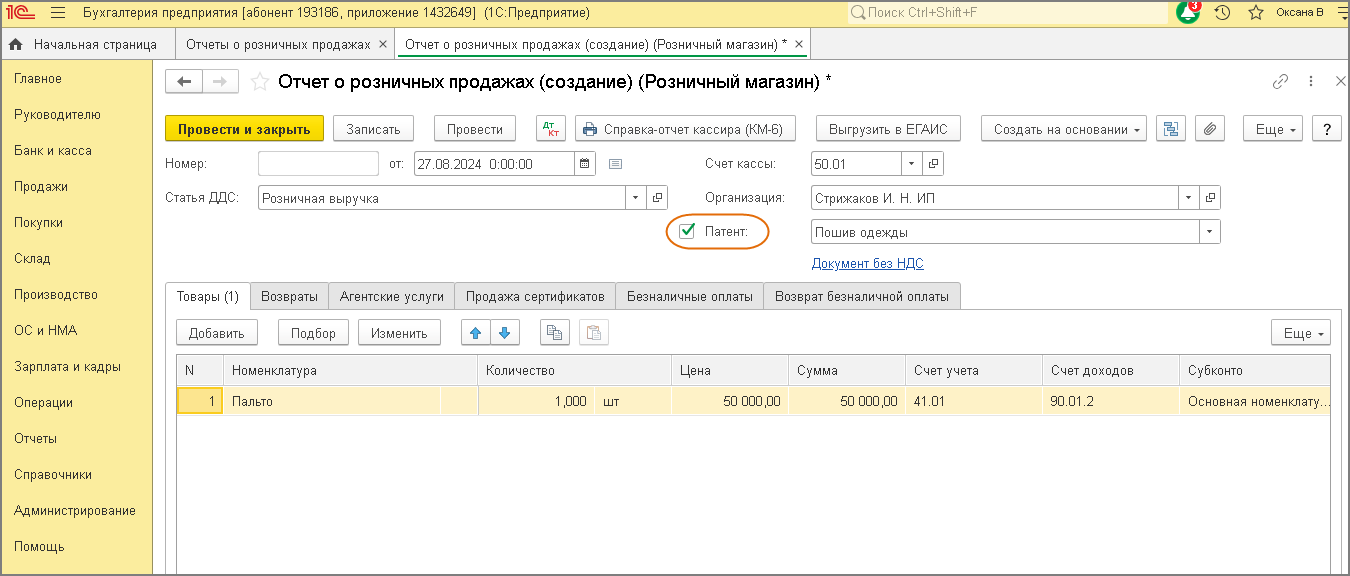Paste rows with the clipboard icon

(x=593, y=333)
